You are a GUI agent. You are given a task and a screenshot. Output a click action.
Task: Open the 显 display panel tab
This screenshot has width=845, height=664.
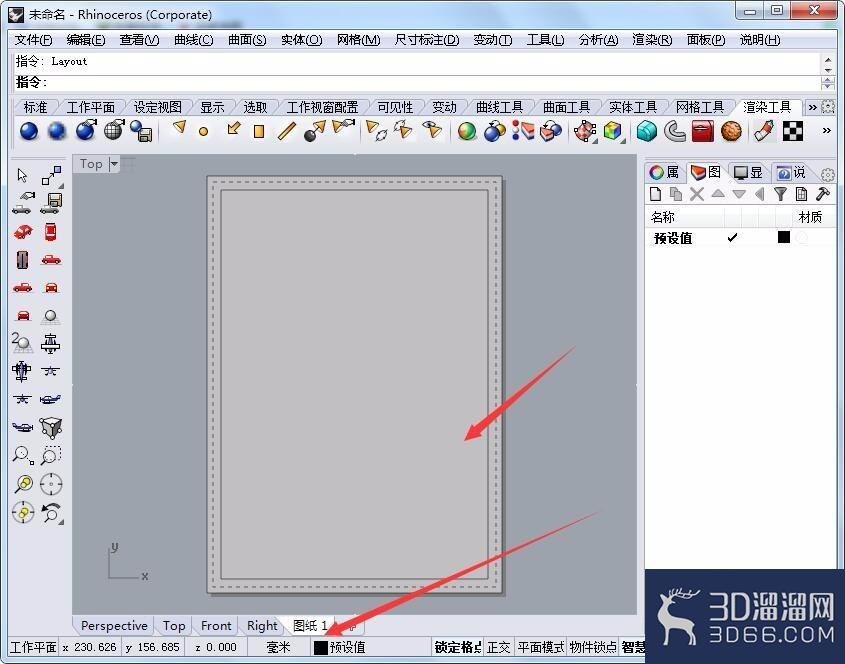[749, 172]
